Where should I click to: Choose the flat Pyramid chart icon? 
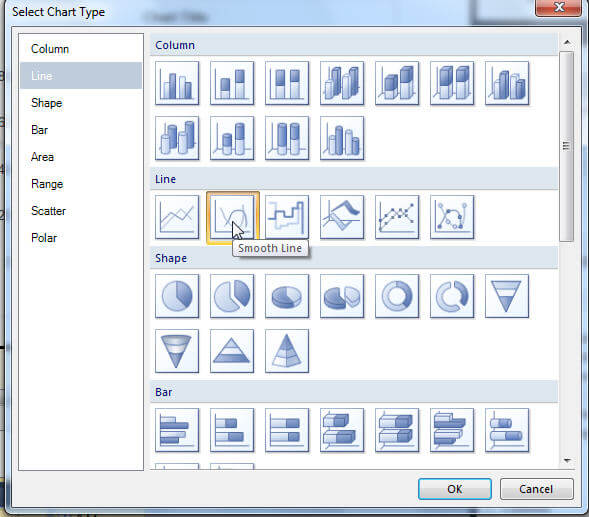[x=232, y=351]
